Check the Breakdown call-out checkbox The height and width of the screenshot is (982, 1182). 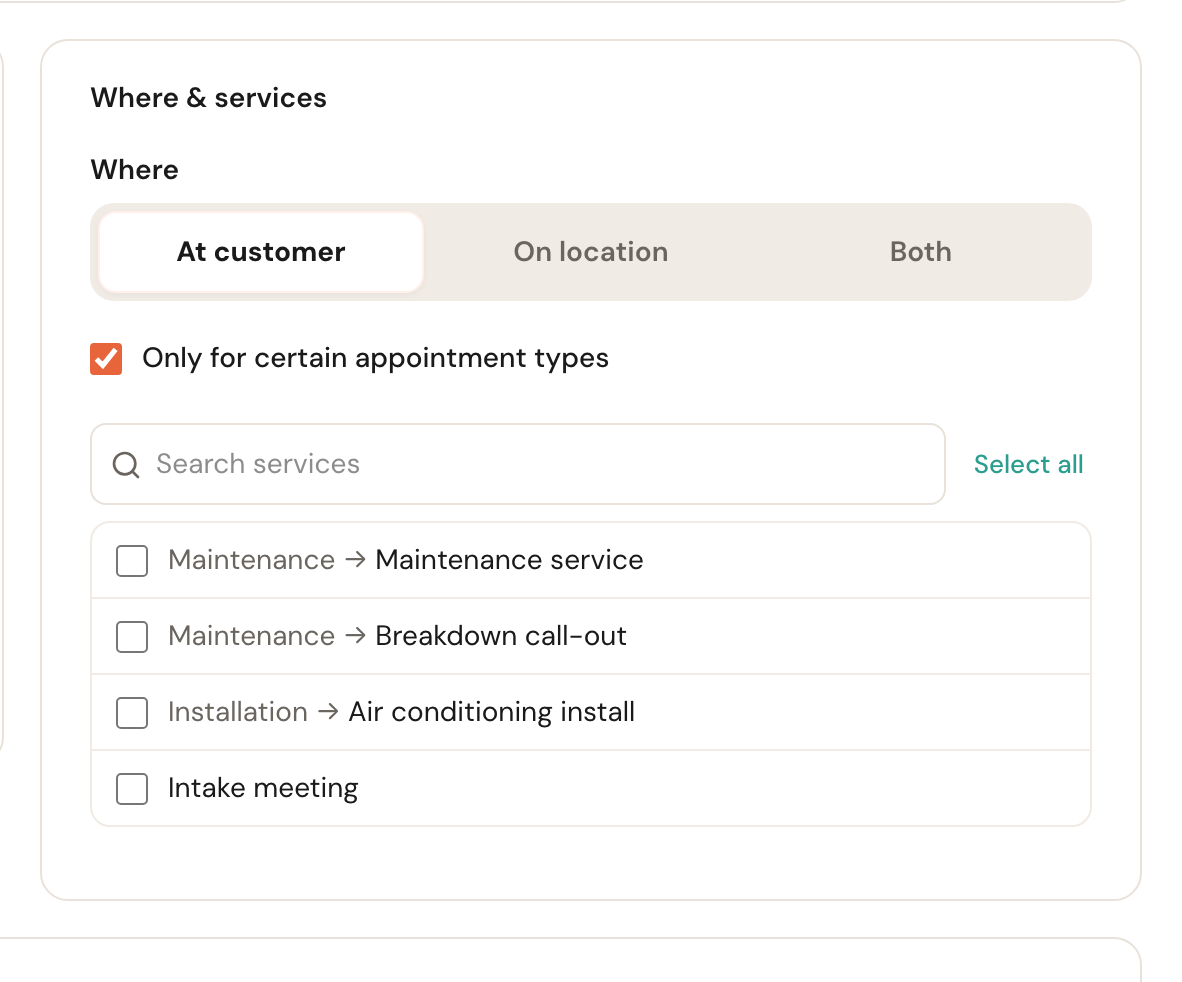click(132, 637)
